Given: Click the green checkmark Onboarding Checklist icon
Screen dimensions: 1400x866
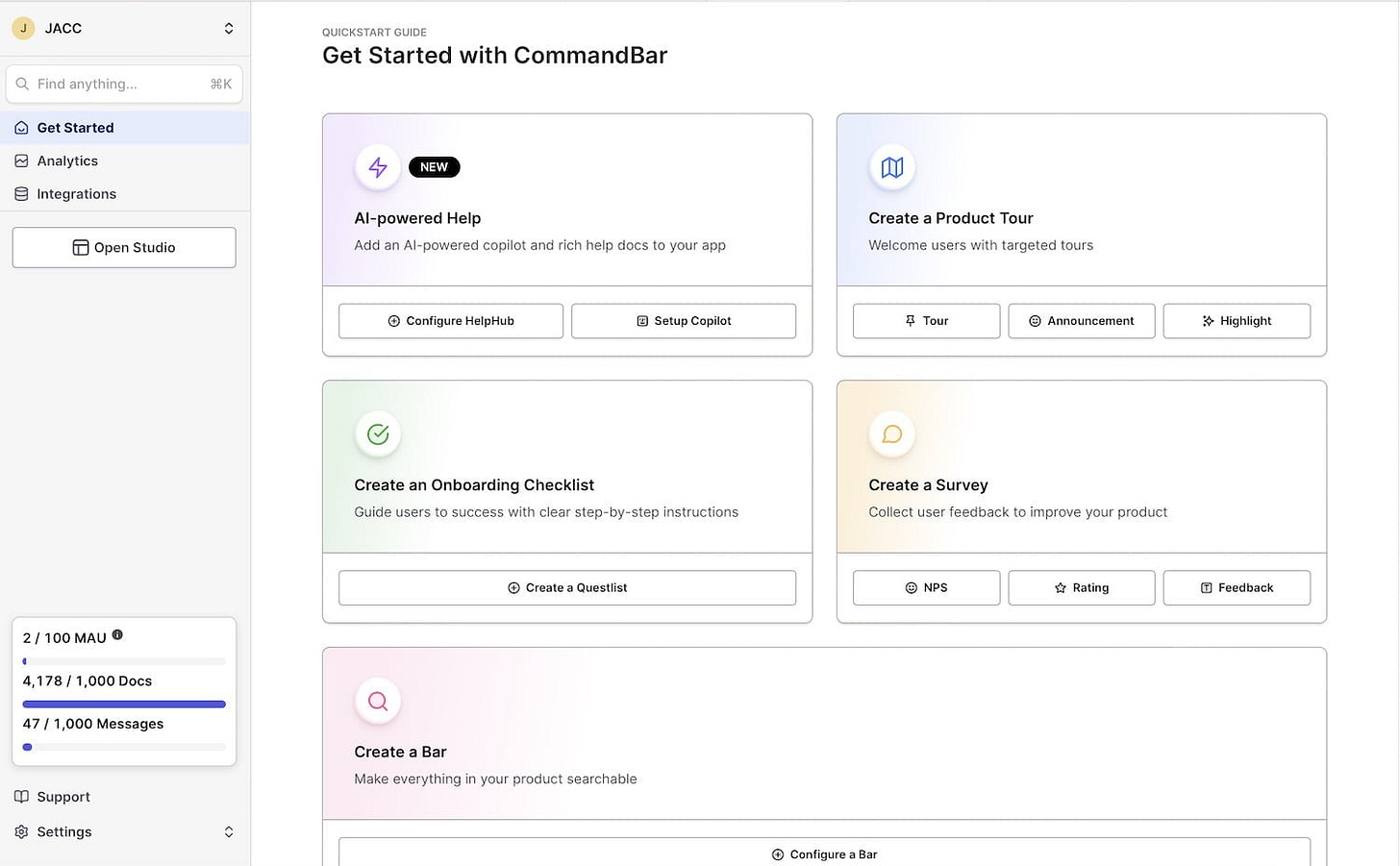Looking at the screenshot, I should (378, 434).
